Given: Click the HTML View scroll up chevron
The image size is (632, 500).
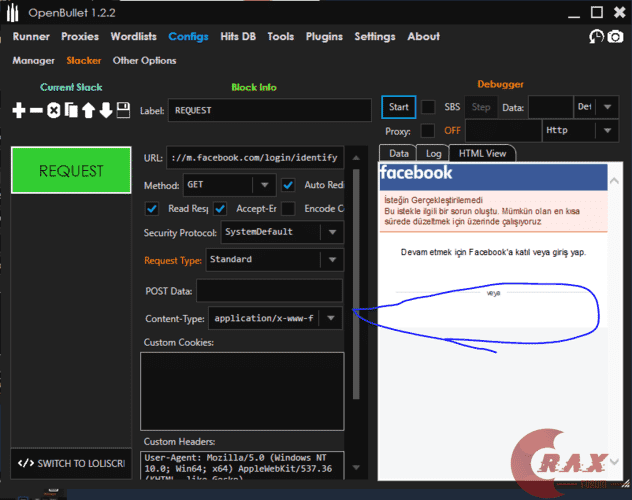Looking at the screenshot, I should [x=614, y=181].
